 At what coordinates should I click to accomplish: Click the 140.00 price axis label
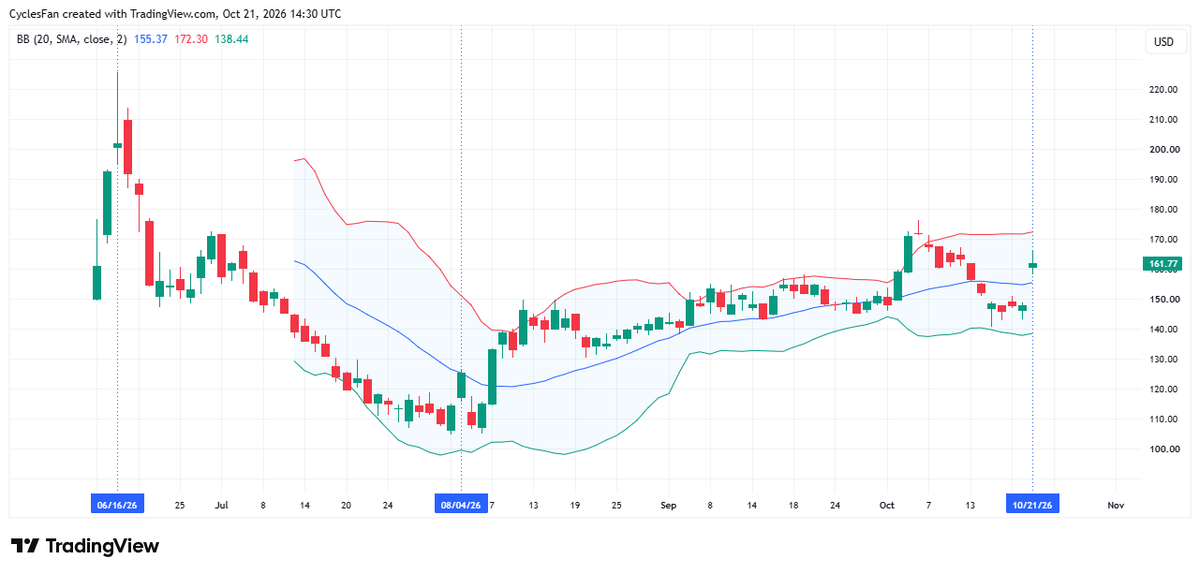coord(1163,329)
